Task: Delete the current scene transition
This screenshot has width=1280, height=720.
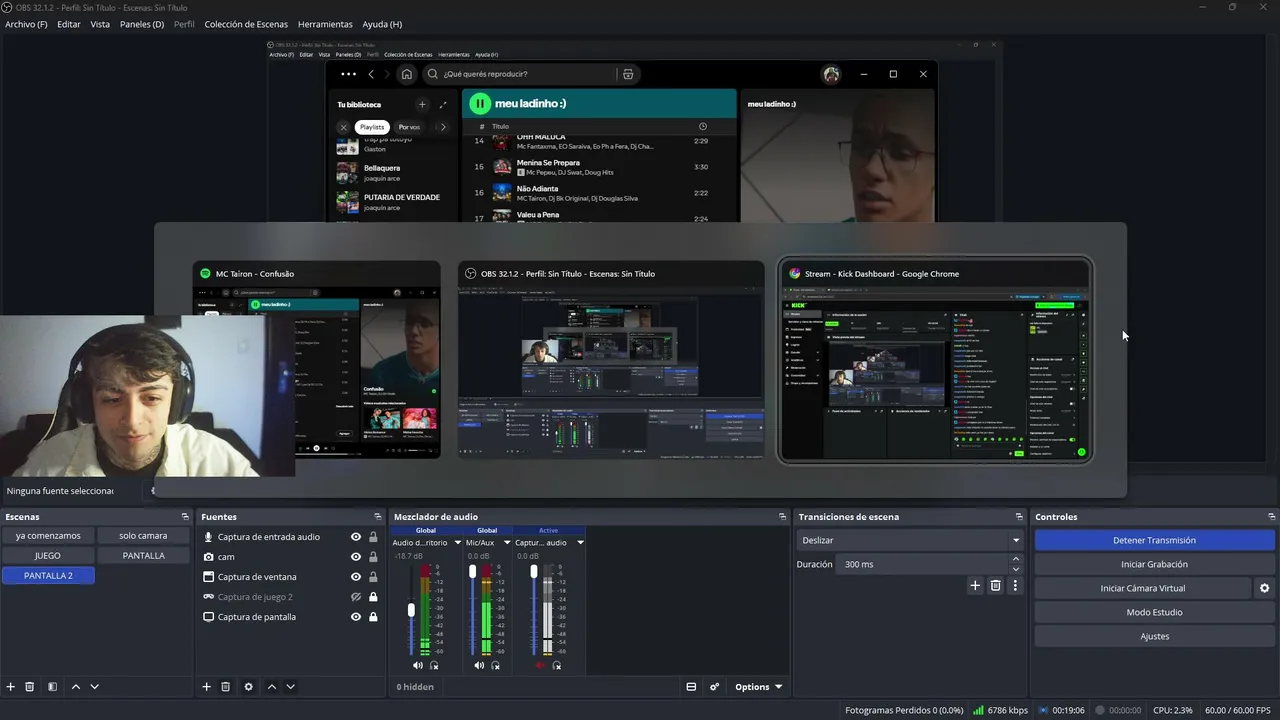Action: (x=995, y=586)
